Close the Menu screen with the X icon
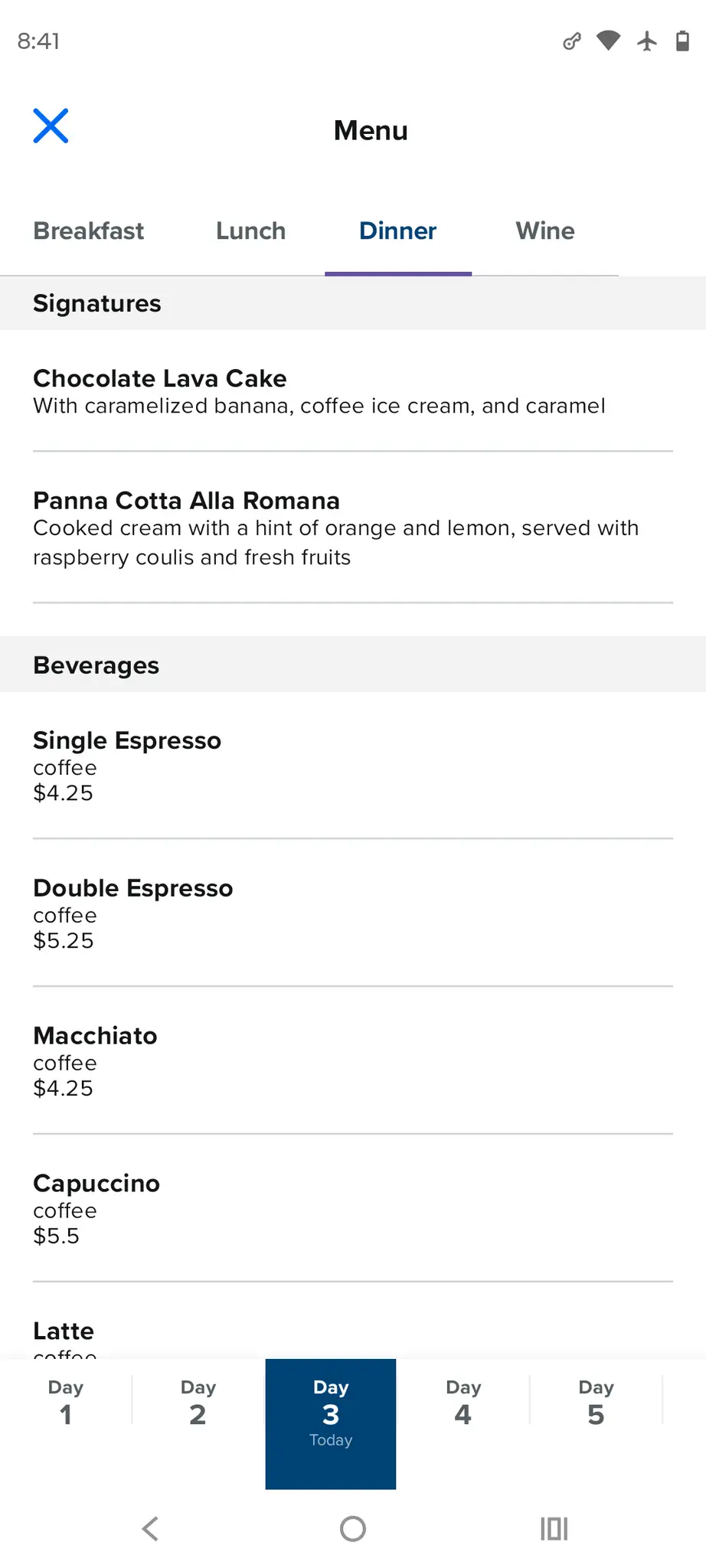This screenshot has width=706, height=1568. click(51, 126)
